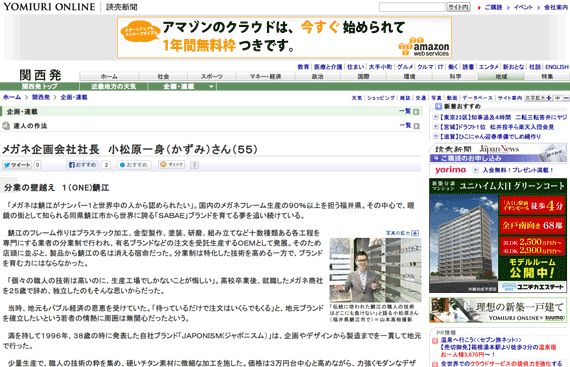Click the question mark help icon
The width and height of the screenshot is (570, 367).
point(194,165)
